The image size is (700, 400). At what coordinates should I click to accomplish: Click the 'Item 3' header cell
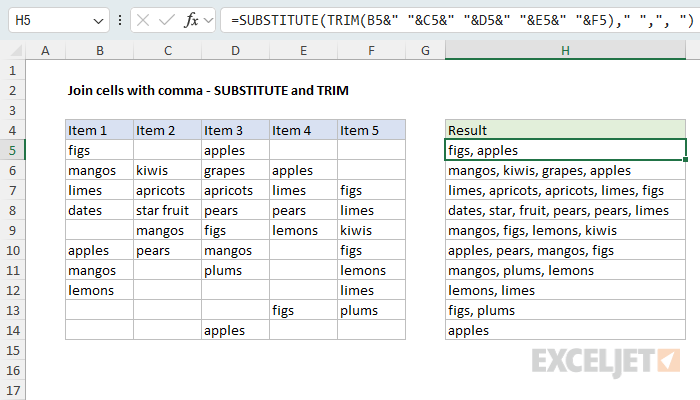coord(235,130)
